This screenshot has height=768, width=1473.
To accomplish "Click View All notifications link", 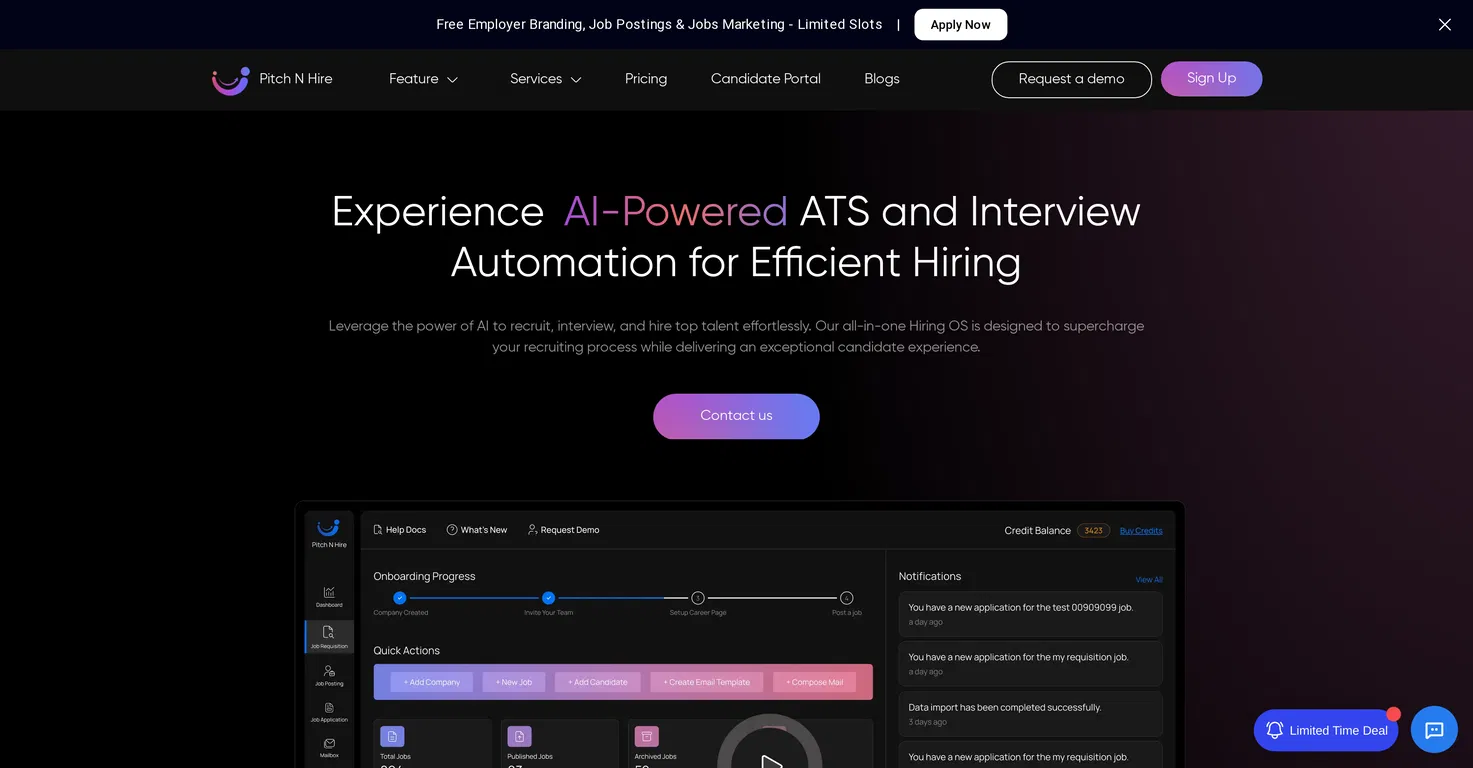I will pos(1149,580).
